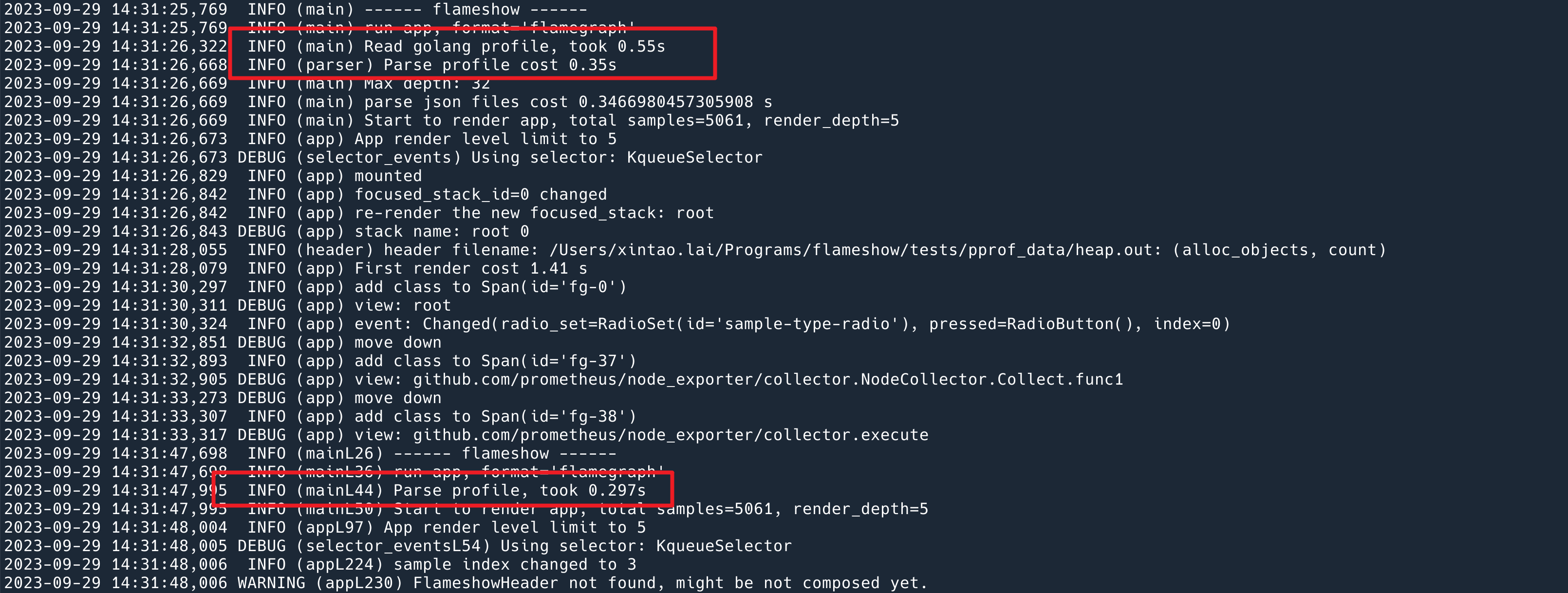
Task: Click the NodeCollector.Collect.func1 view line
Action: coord(767,379)
